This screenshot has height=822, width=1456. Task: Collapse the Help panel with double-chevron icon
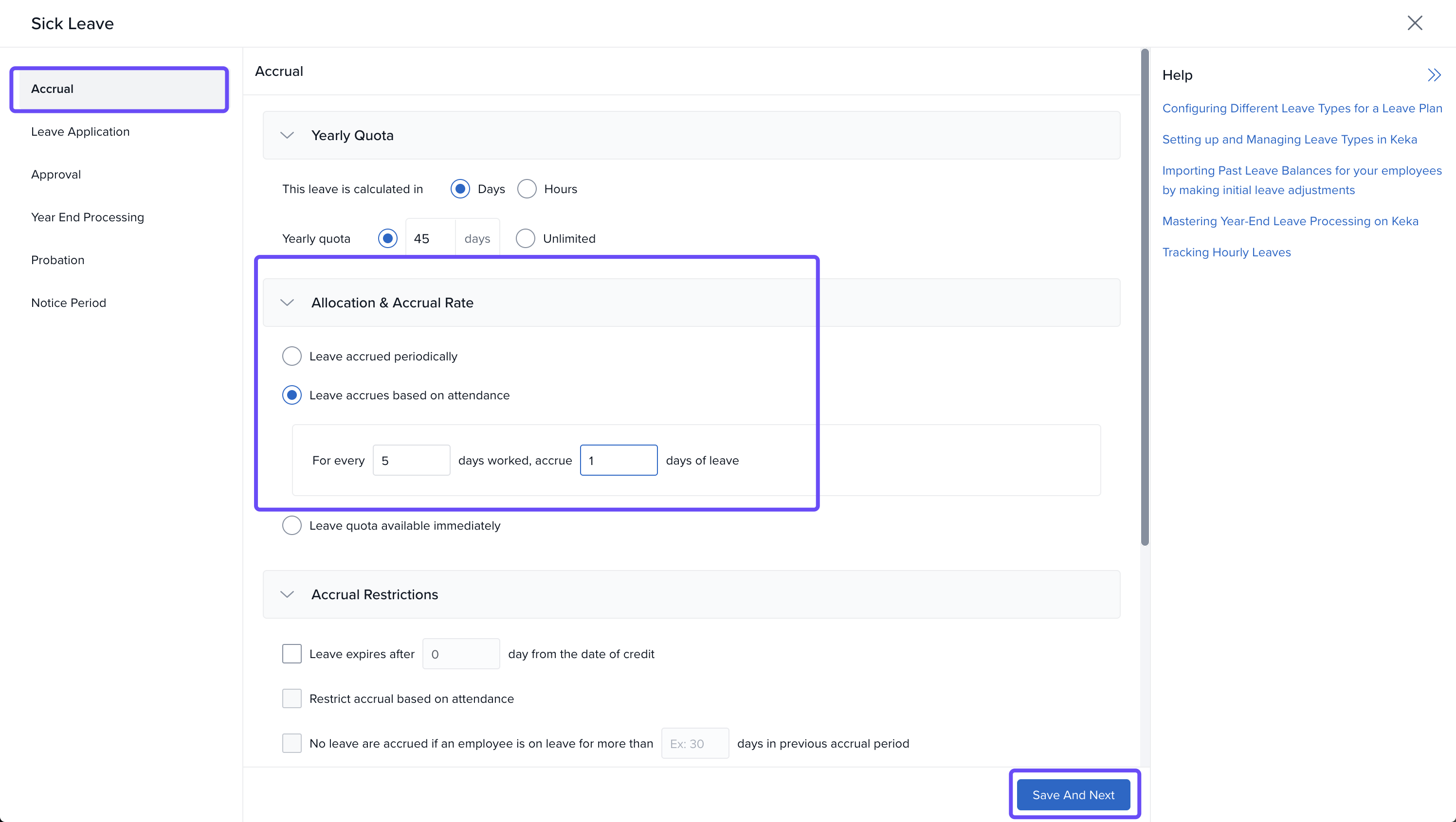(1434, 75)
